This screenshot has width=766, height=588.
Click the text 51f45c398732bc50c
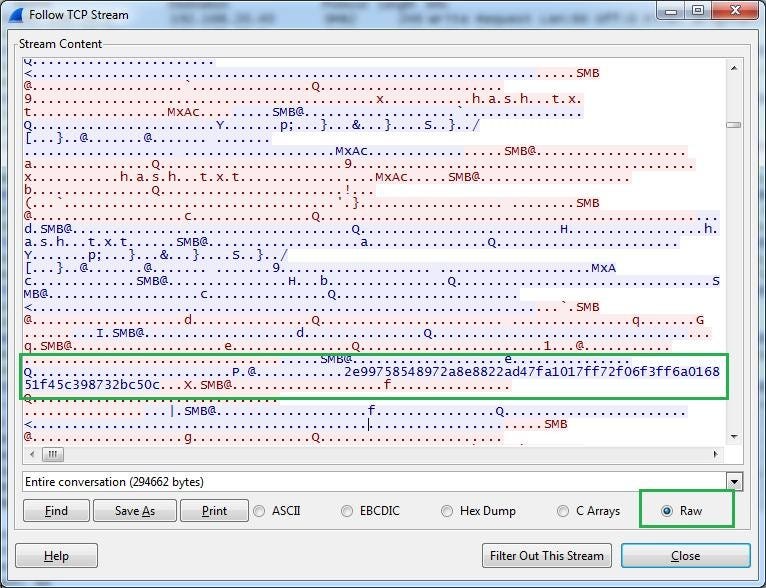point(92,385)
